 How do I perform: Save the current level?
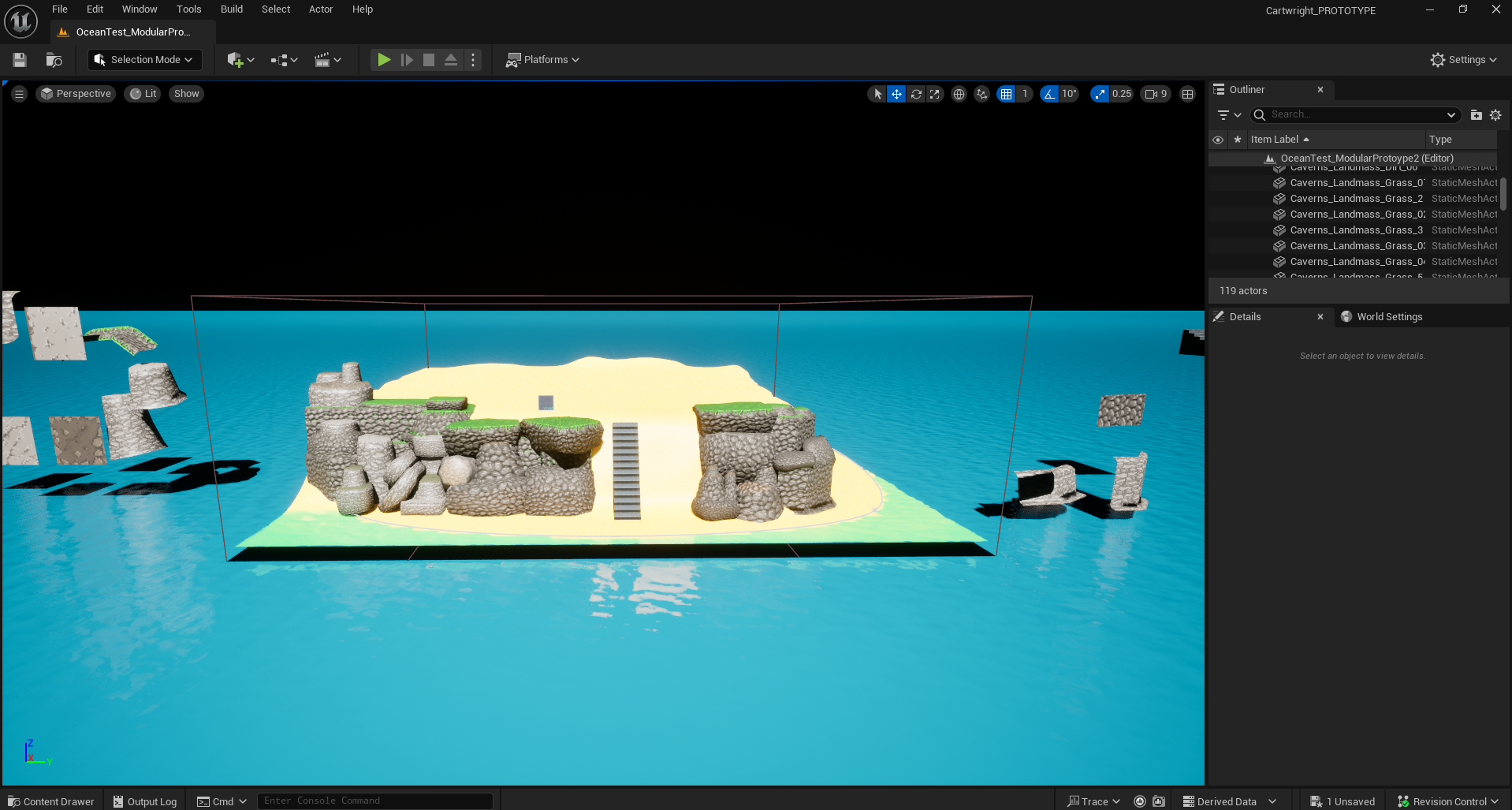click(20, 60)
